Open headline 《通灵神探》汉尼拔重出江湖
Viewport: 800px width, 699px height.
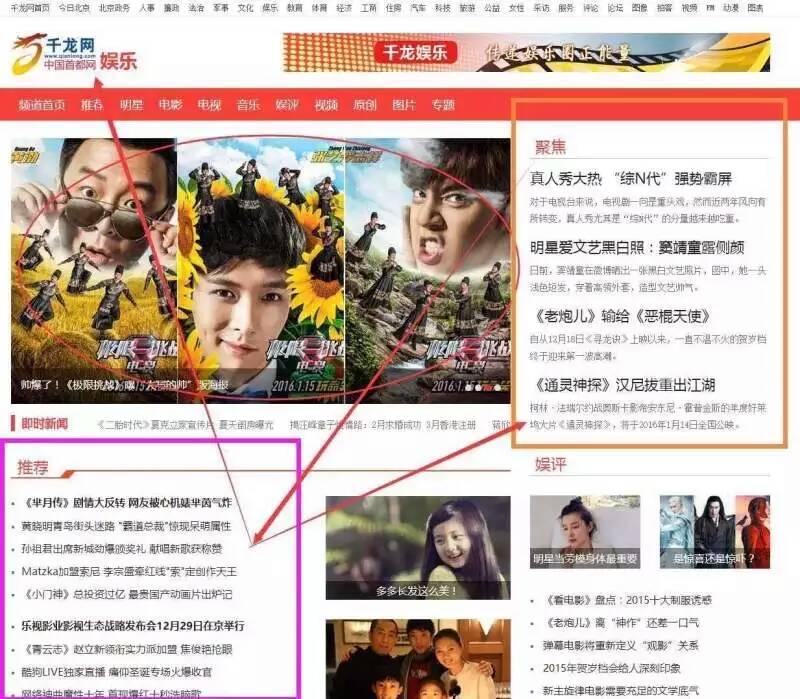click(623, 385)
